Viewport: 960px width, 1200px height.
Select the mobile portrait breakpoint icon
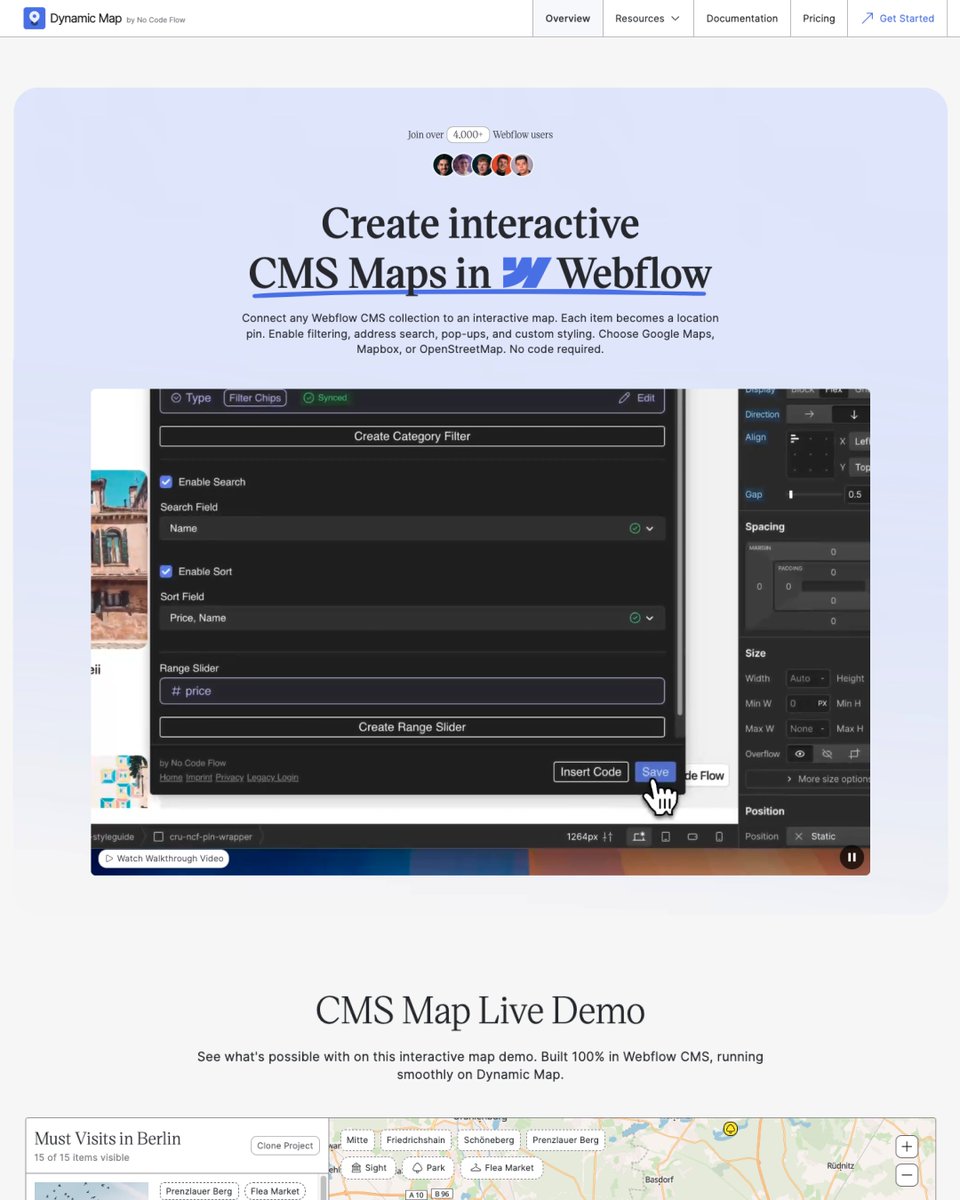(x=719, y=836)
